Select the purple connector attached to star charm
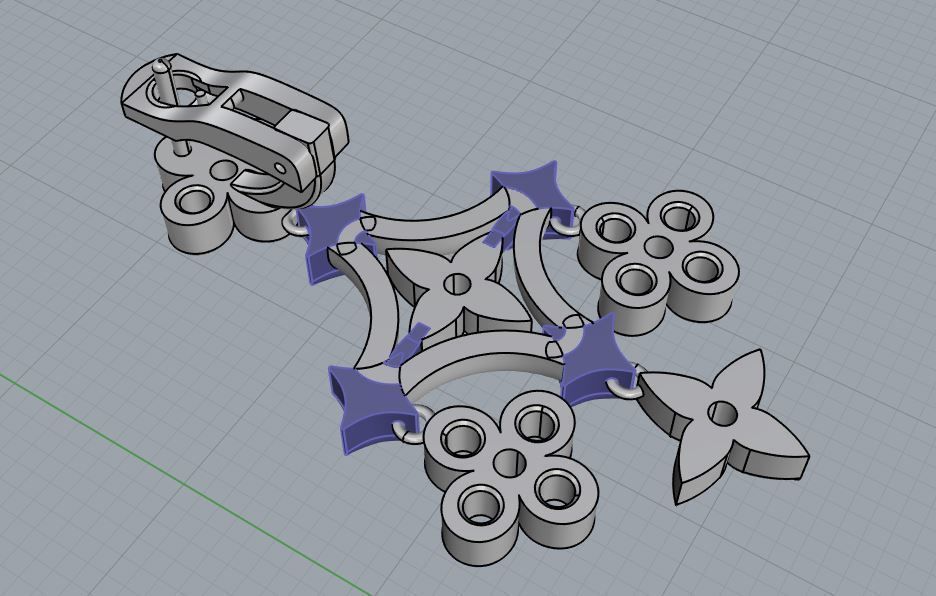The height and width of the screenshot is (596, 936). coord(598,360)
